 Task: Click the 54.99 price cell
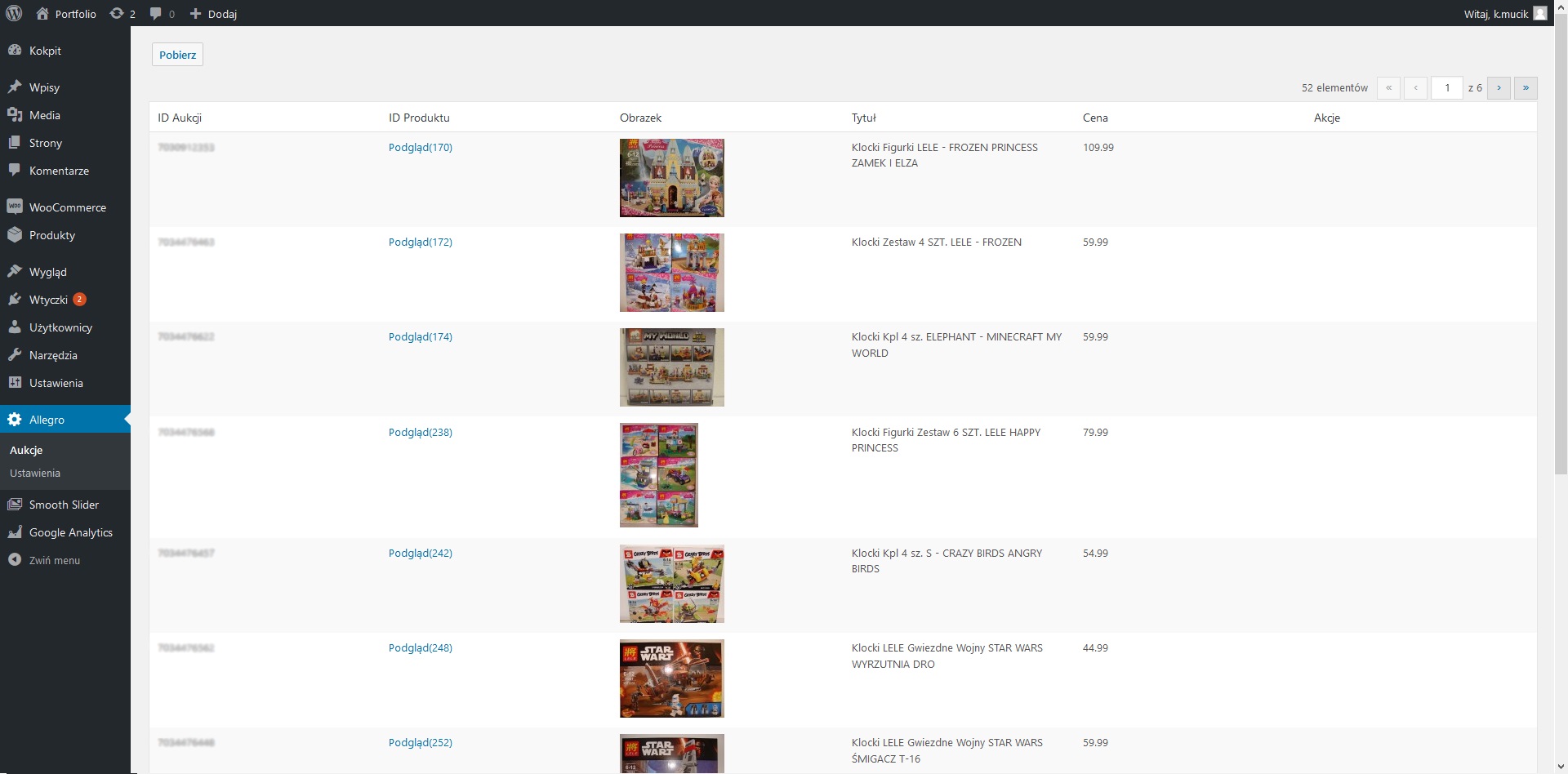pyautogui.click(x=1095, y=553)
